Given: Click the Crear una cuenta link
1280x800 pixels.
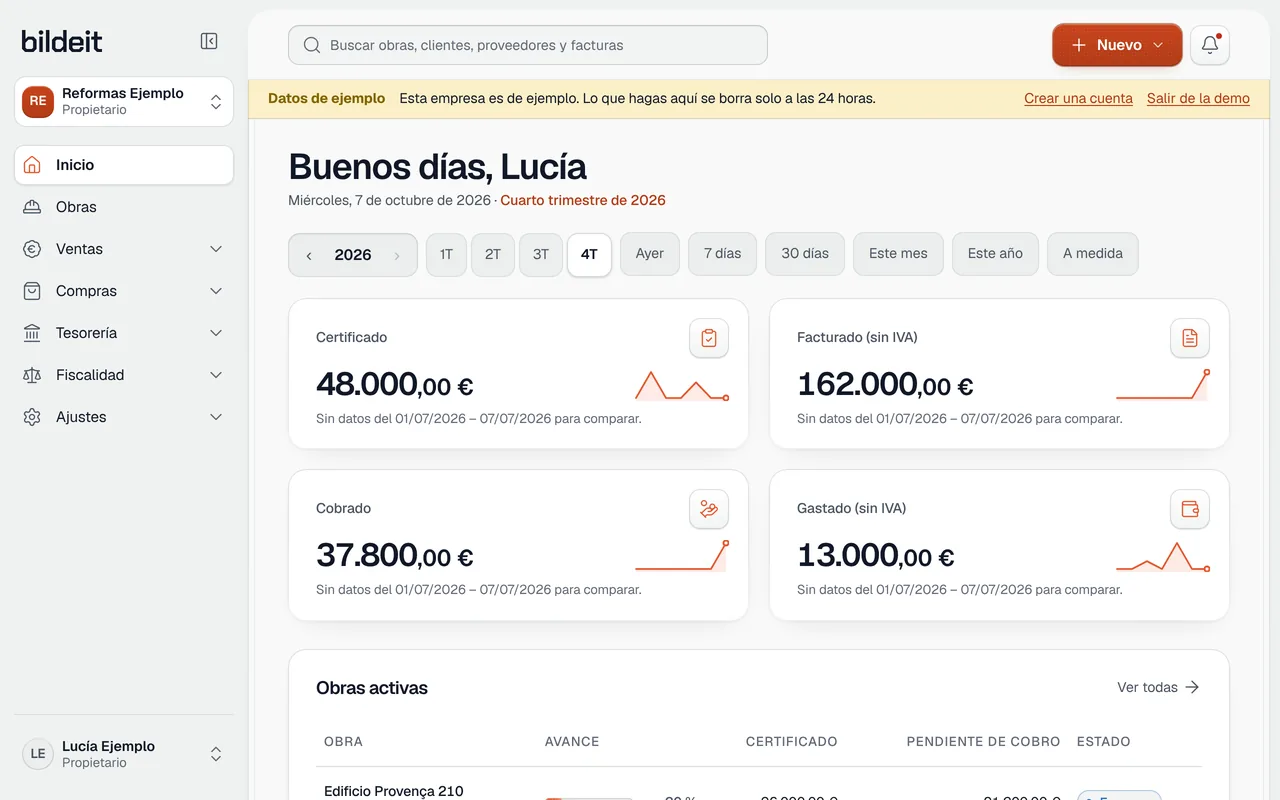Looking at the screenshot, I should pyautogui.click(x=1078, y=98).
